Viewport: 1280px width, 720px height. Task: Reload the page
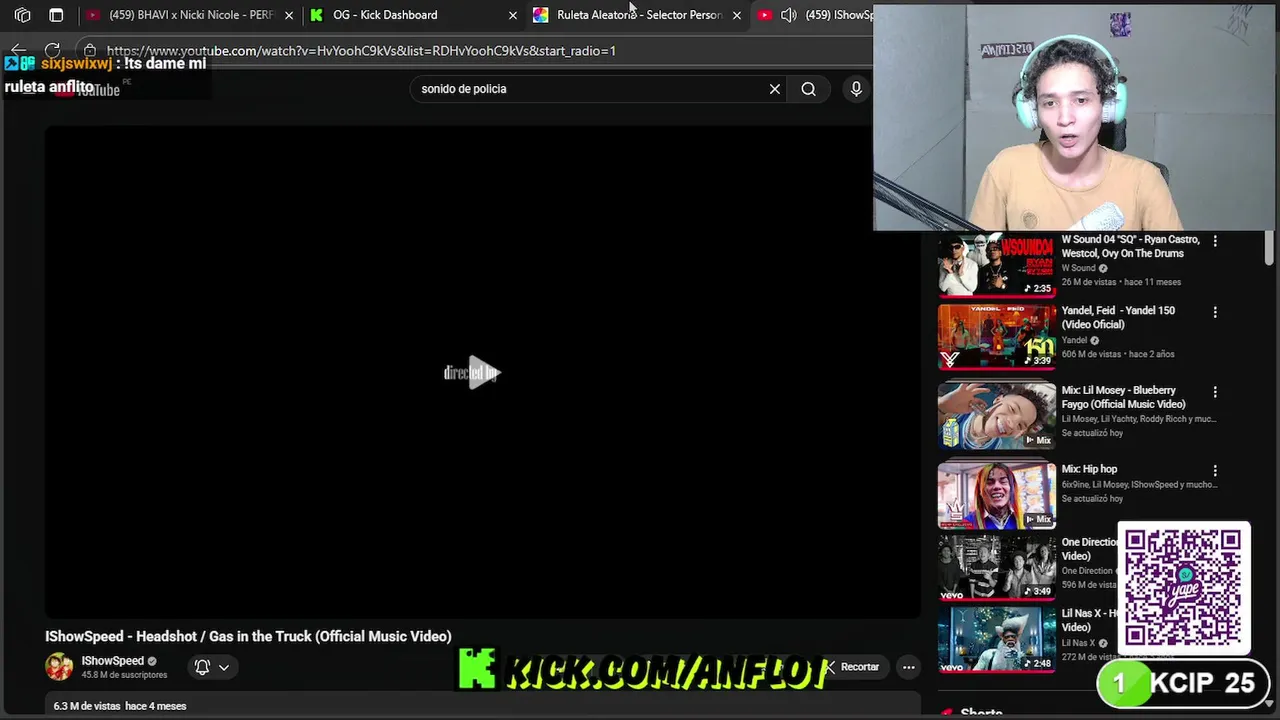tap(52, 50)
